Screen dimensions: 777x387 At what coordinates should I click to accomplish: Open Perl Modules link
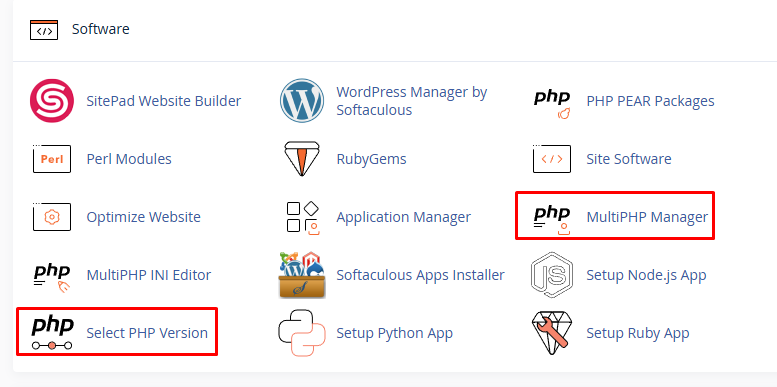[x=129, y=159]
